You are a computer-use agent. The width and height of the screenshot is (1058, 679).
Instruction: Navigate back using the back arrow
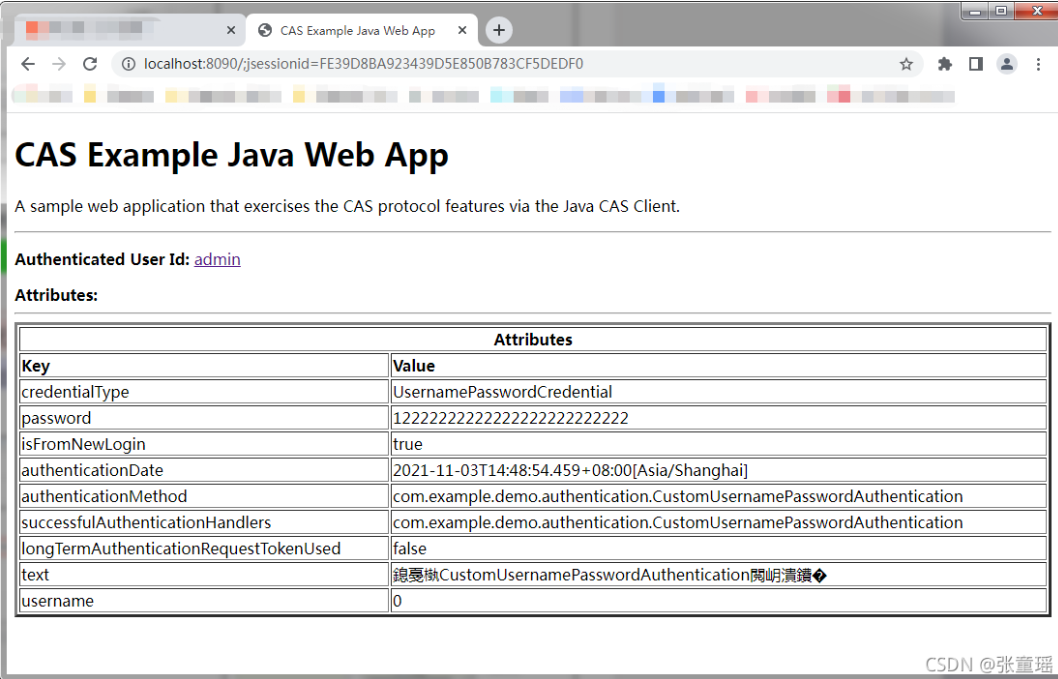[x=27, y=63]
